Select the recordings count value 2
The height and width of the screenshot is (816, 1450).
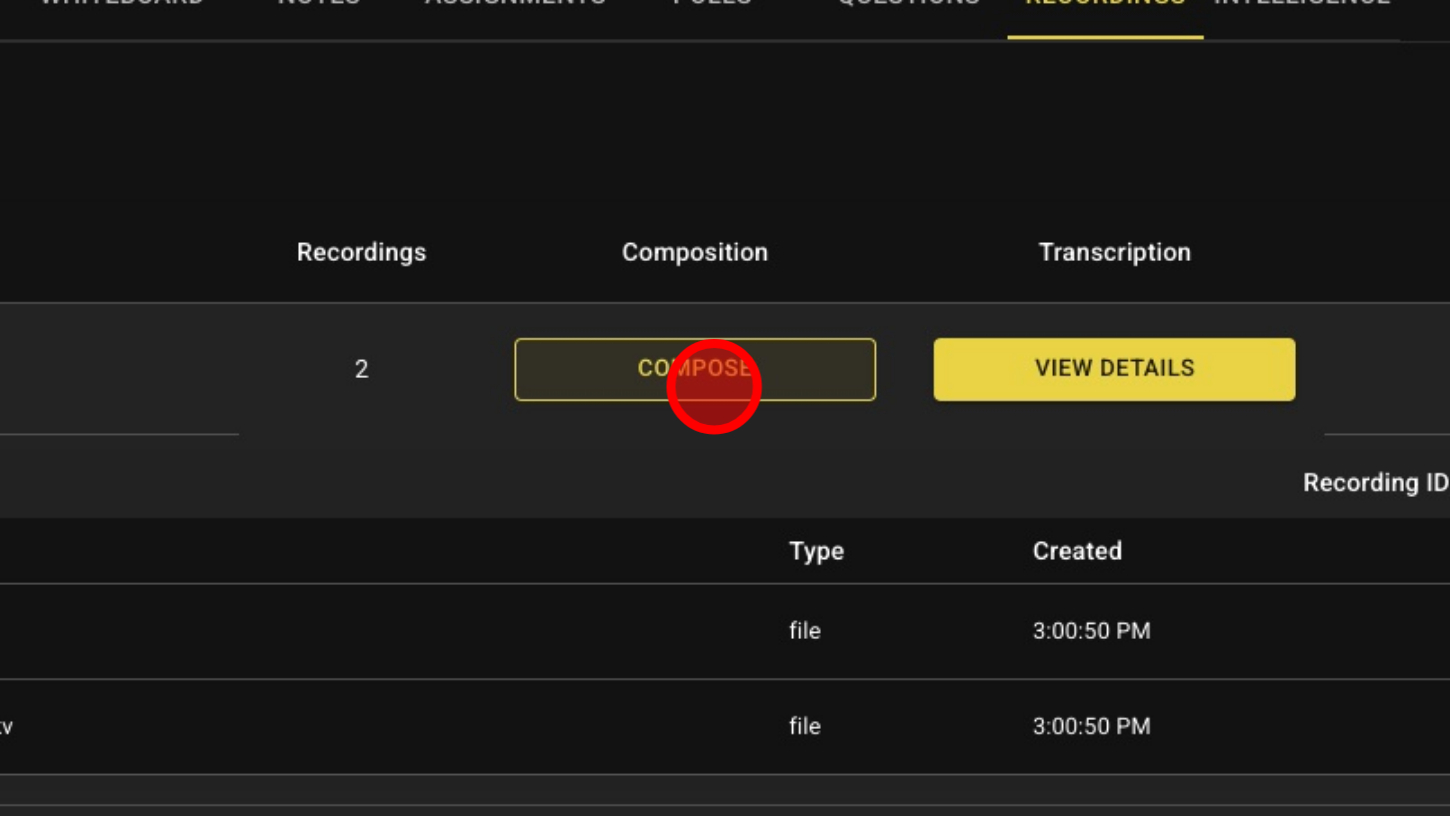click(361, 369)
